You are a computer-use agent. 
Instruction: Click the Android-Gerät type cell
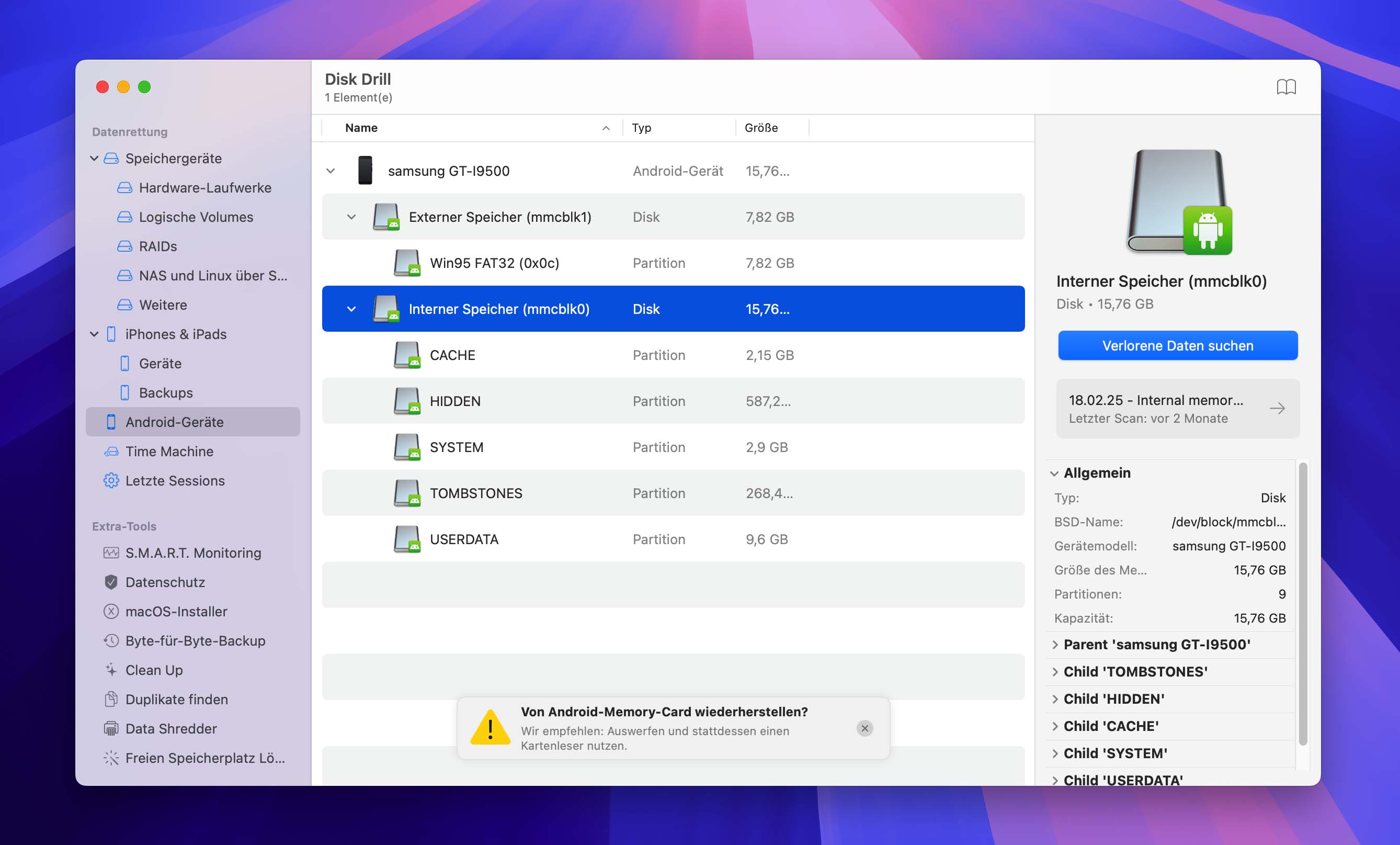678,171
